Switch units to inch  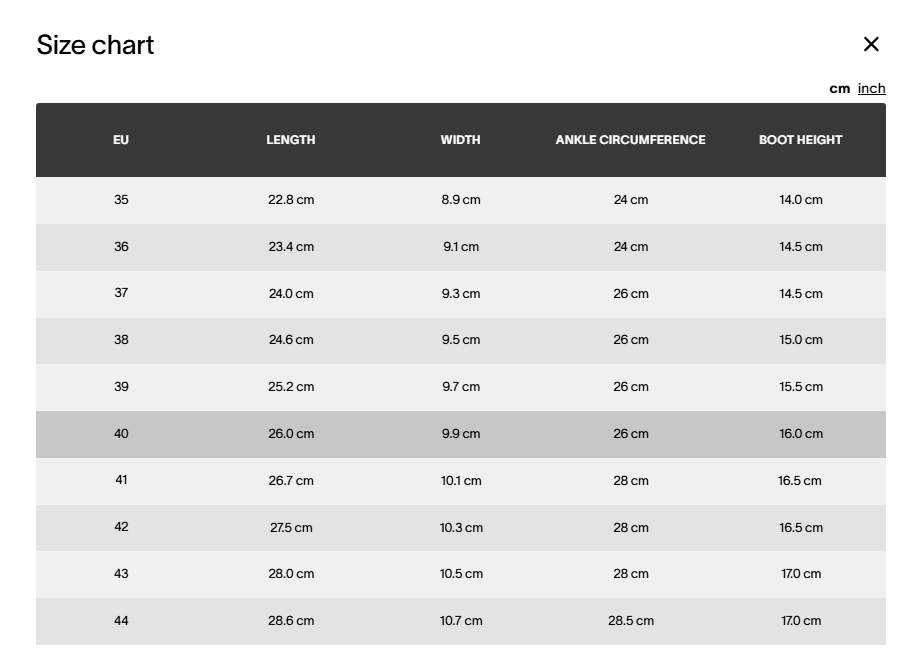(871, 88)
